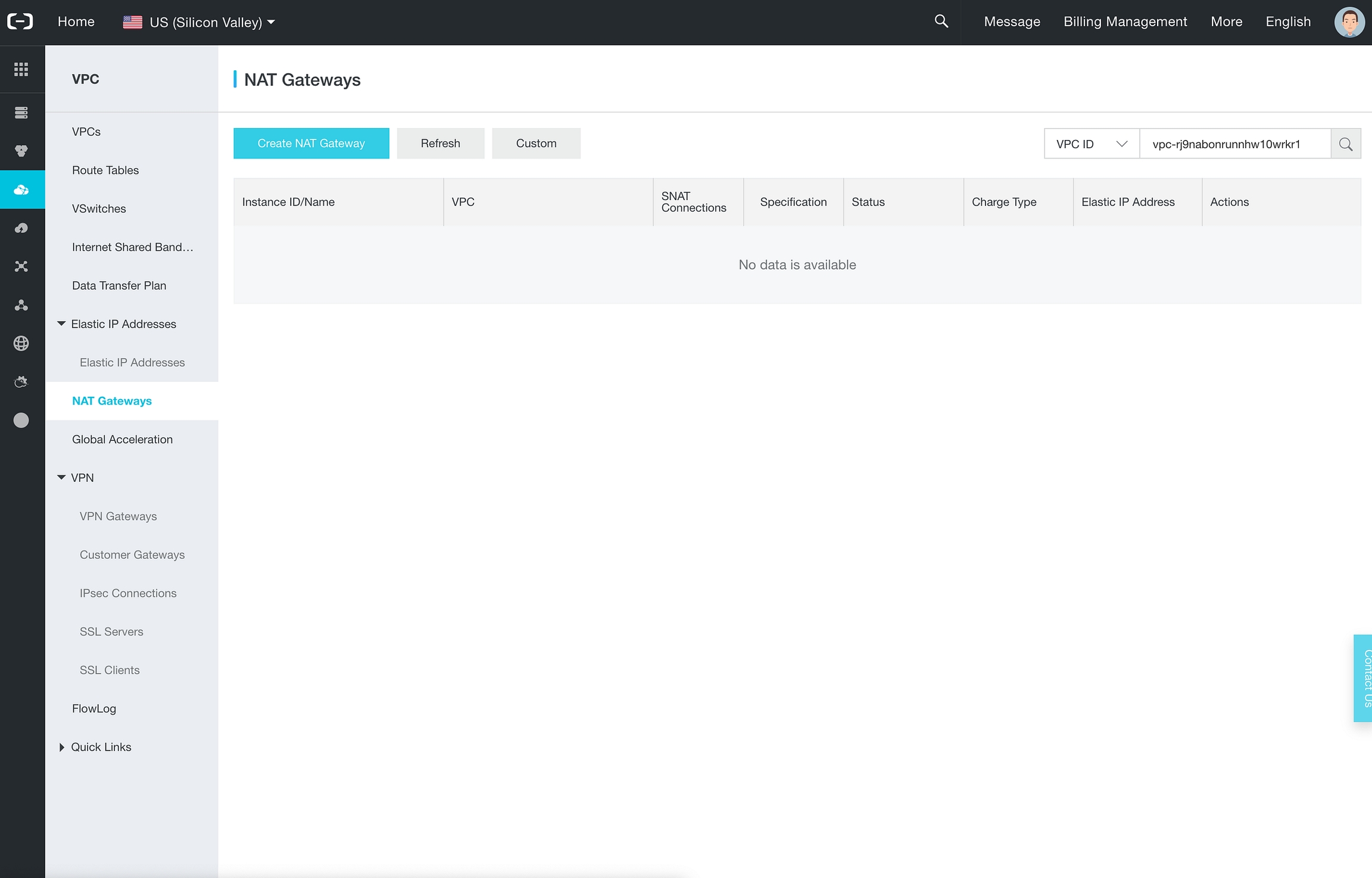
Task: Open Customer Gateways
Action: coord(132,555)
